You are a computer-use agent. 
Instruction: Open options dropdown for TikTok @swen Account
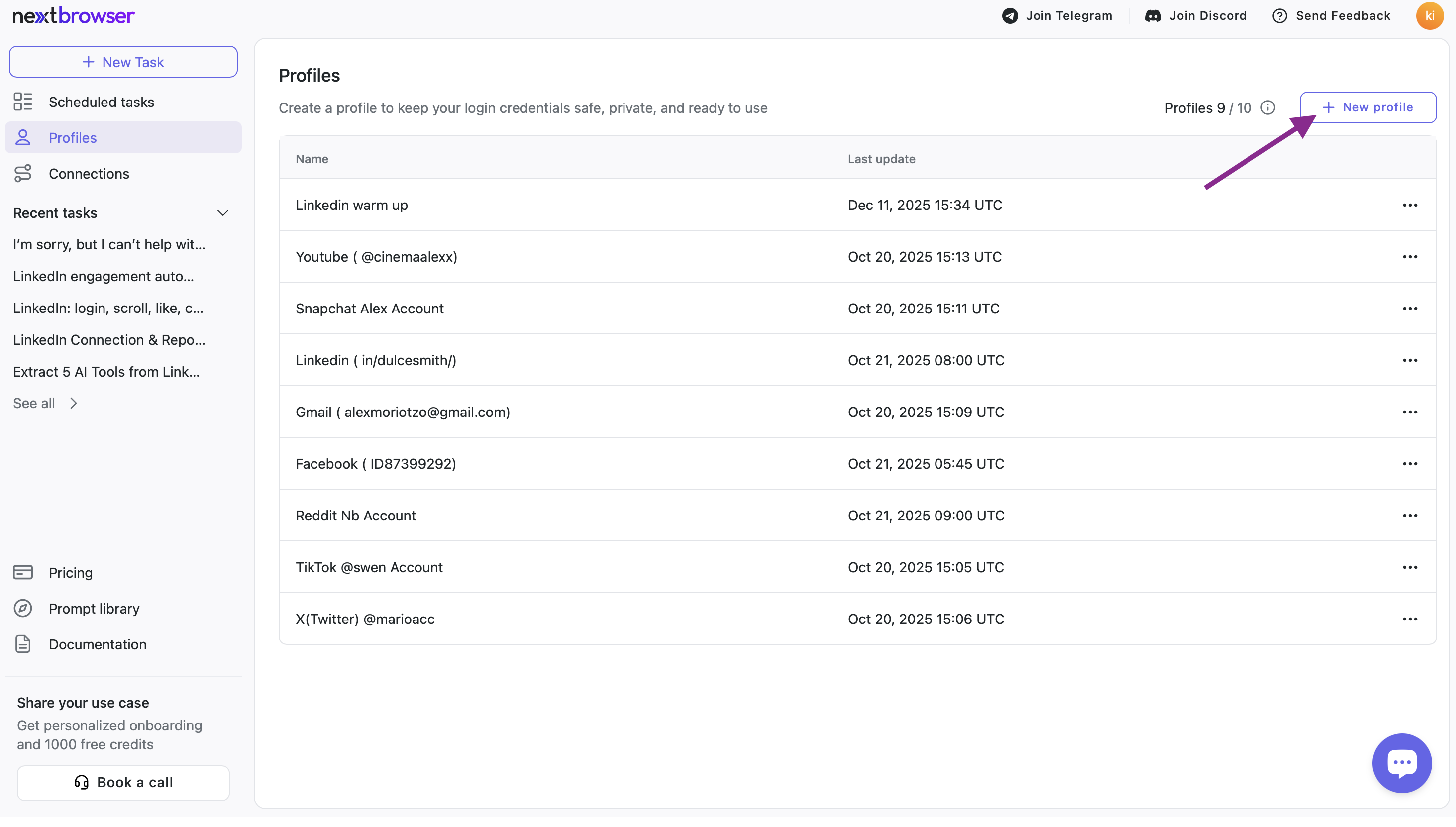pyautogui.click(x=1409, y=567)
